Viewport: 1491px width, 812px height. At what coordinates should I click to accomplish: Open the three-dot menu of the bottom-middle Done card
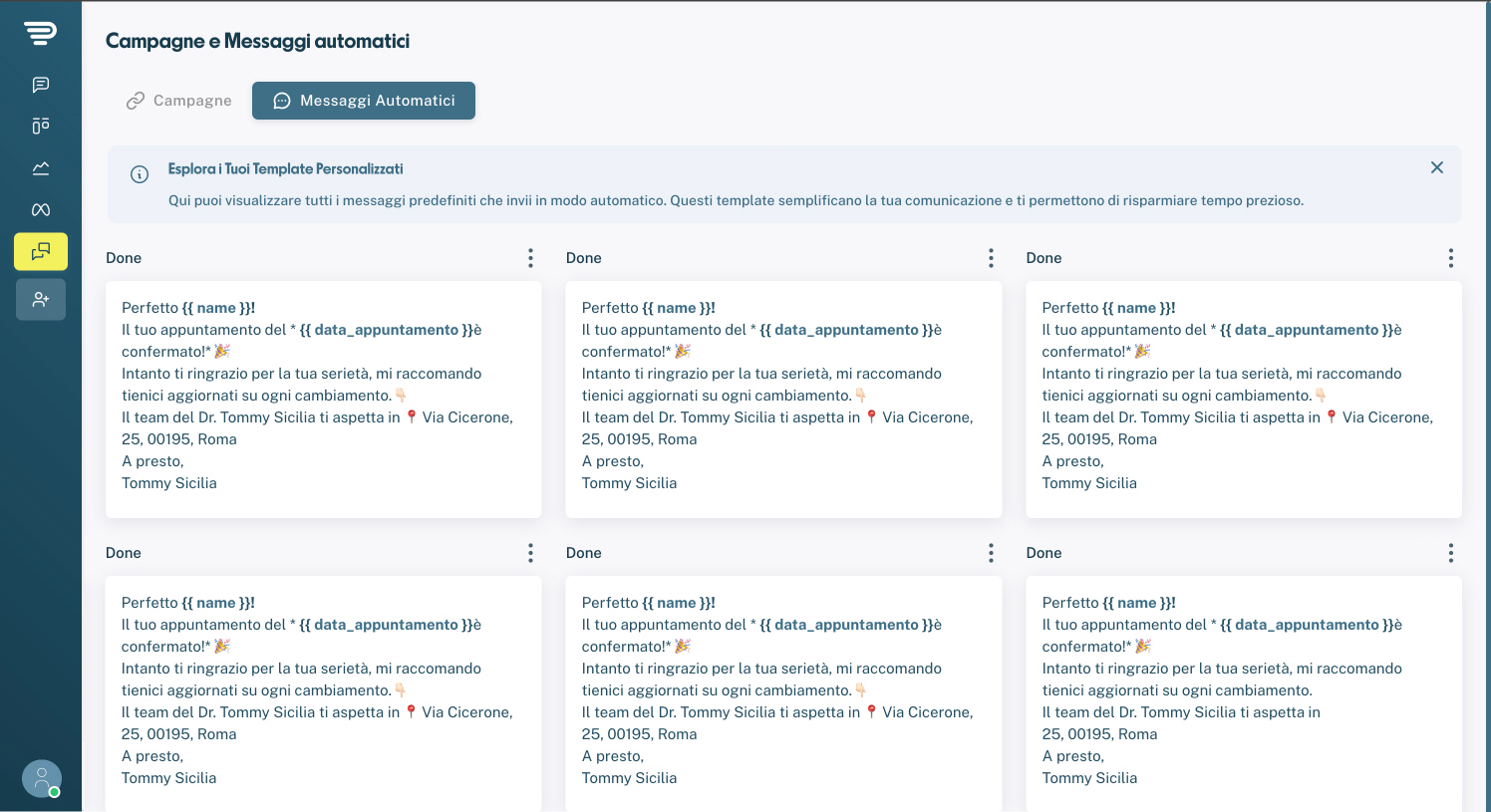coord(991,553)
